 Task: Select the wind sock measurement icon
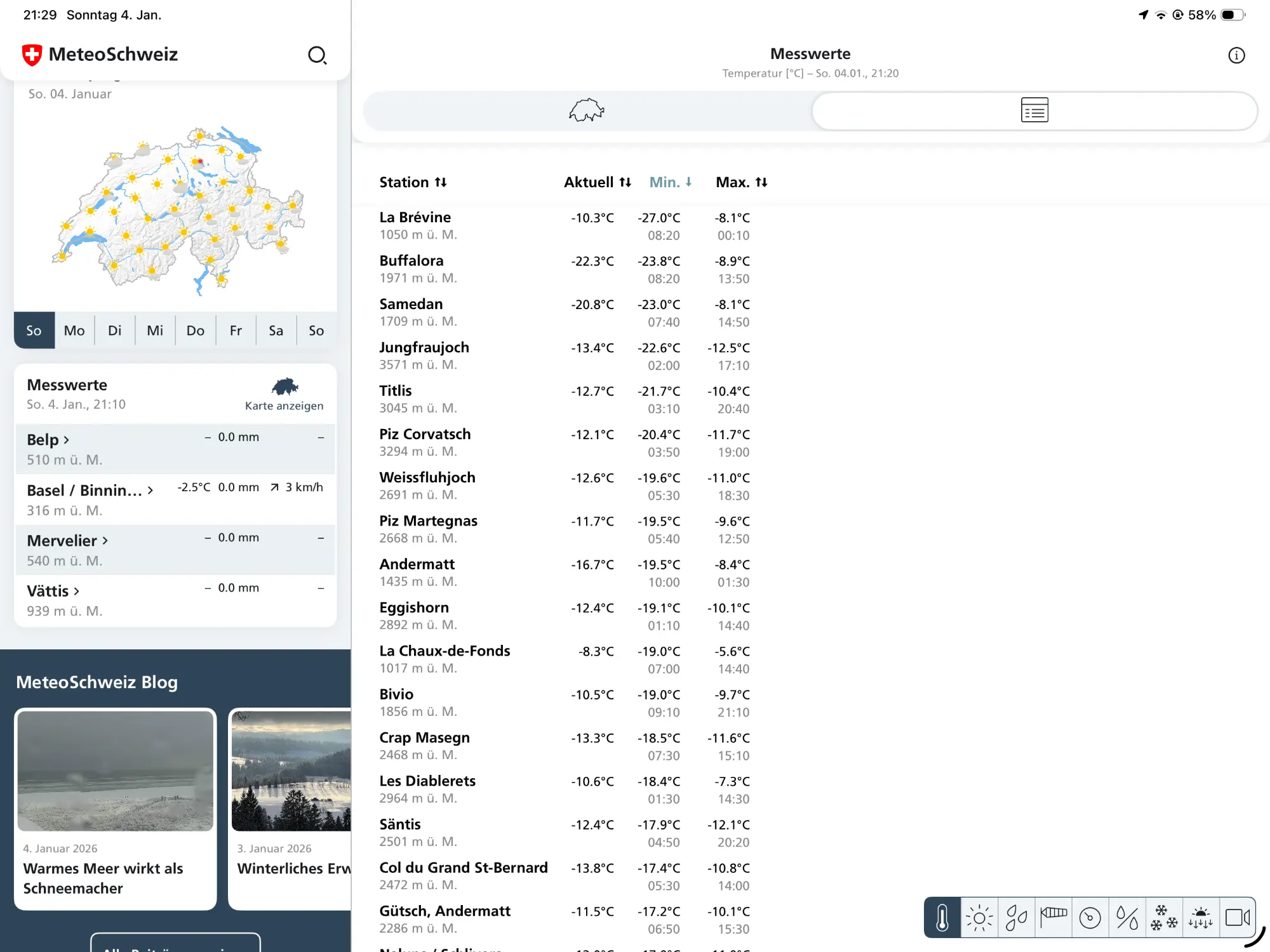[1053, 917]
